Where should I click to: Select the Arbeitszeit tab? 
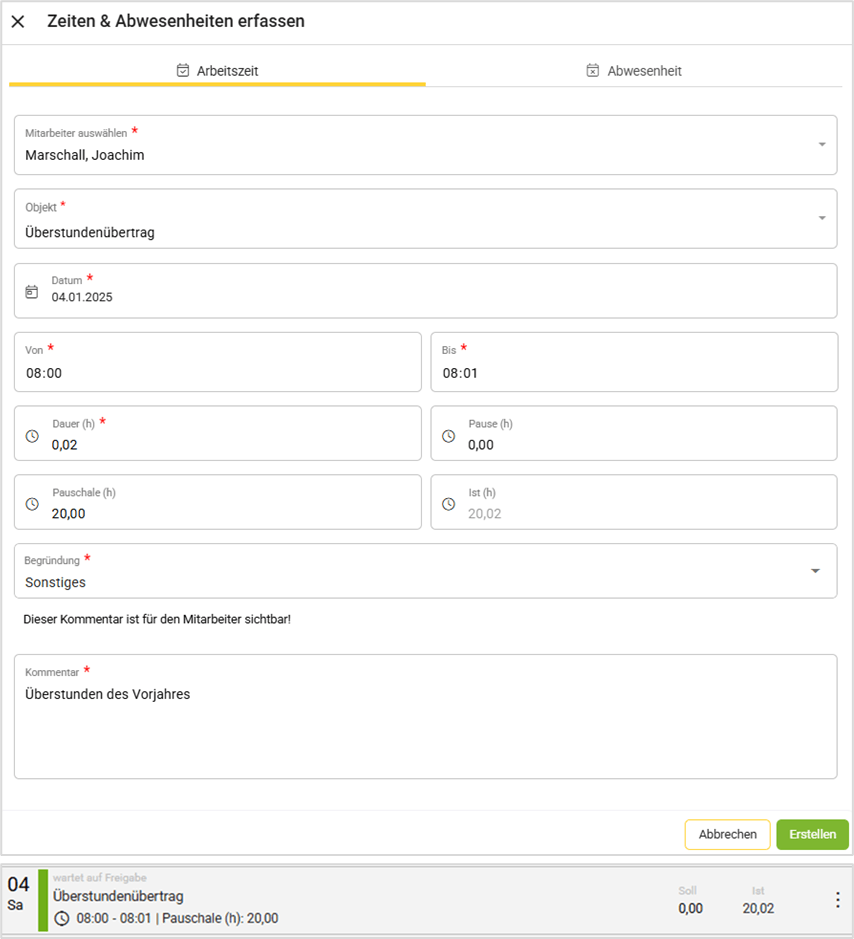click(x=217, y=71)
